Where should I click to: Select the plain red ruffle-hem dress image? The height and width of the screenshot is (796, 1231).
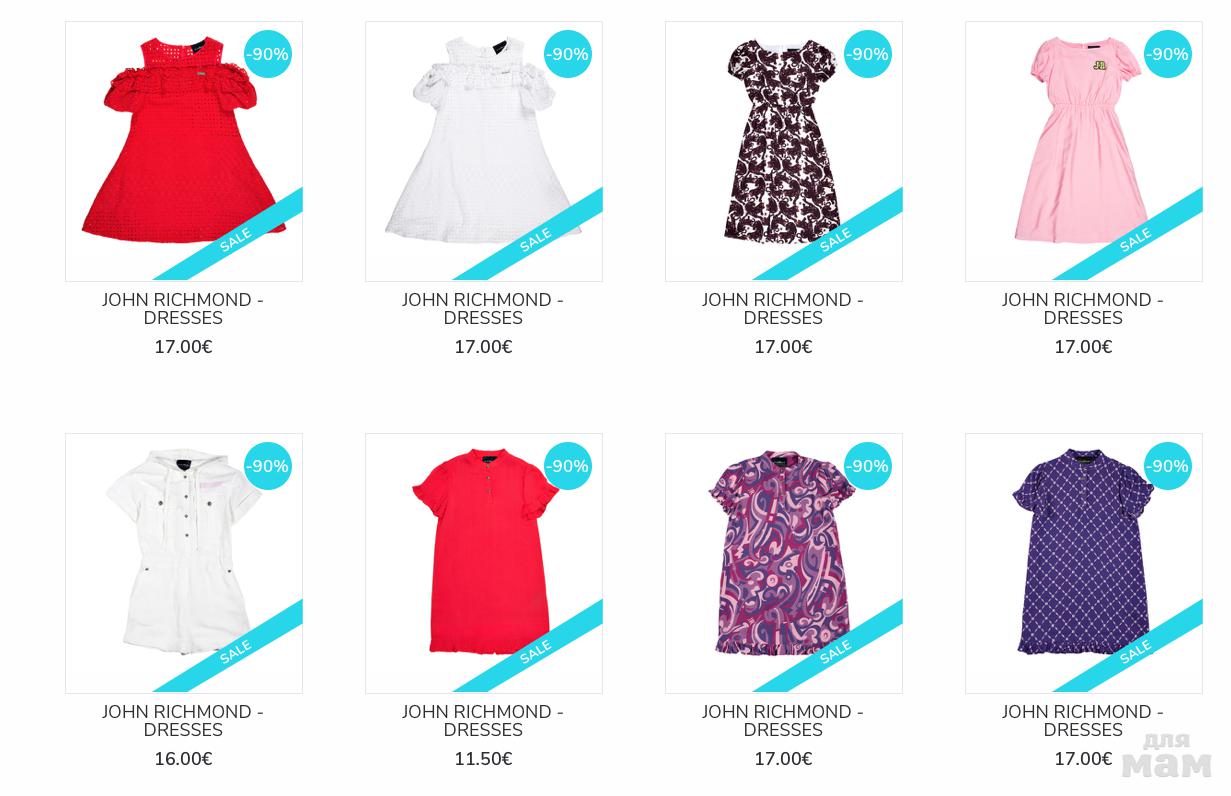[484, 563]
